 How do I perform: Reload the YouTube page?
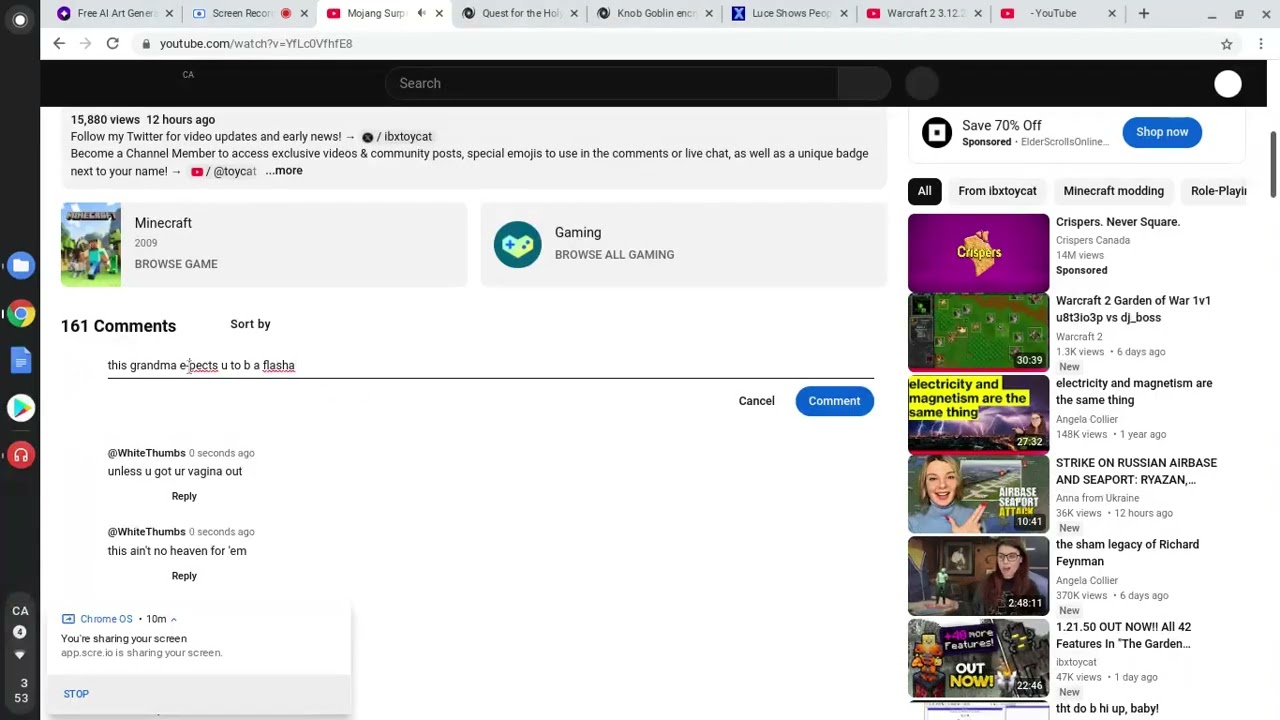point(112,43)
